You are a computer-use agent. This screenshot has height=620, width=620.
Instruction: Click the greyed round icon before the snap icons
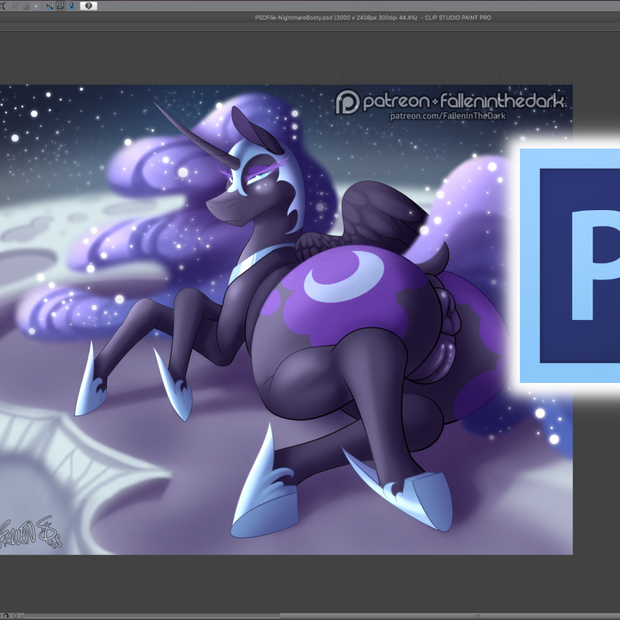36,6
